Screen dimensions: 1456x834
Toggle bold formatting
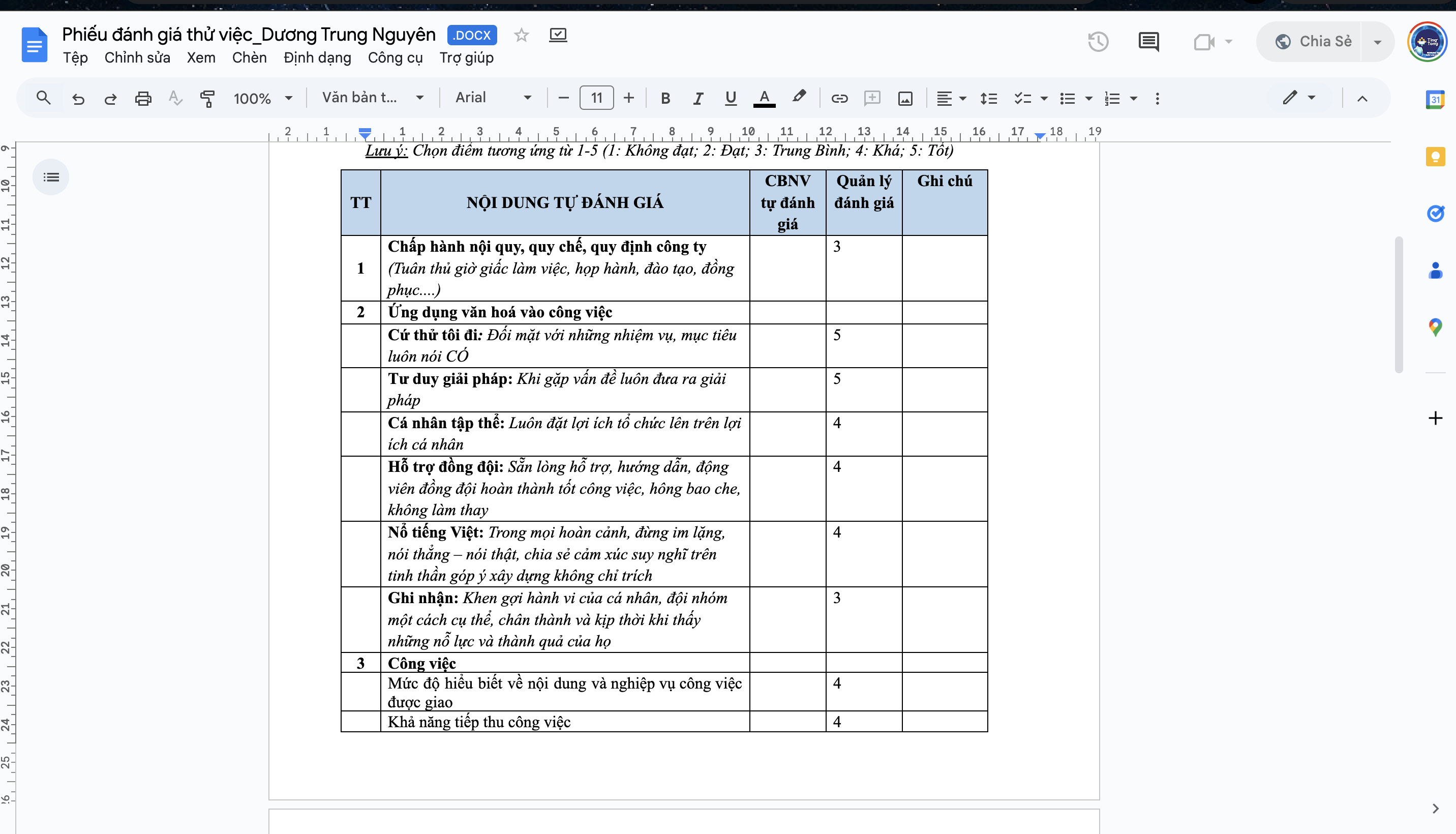(665, 99)
